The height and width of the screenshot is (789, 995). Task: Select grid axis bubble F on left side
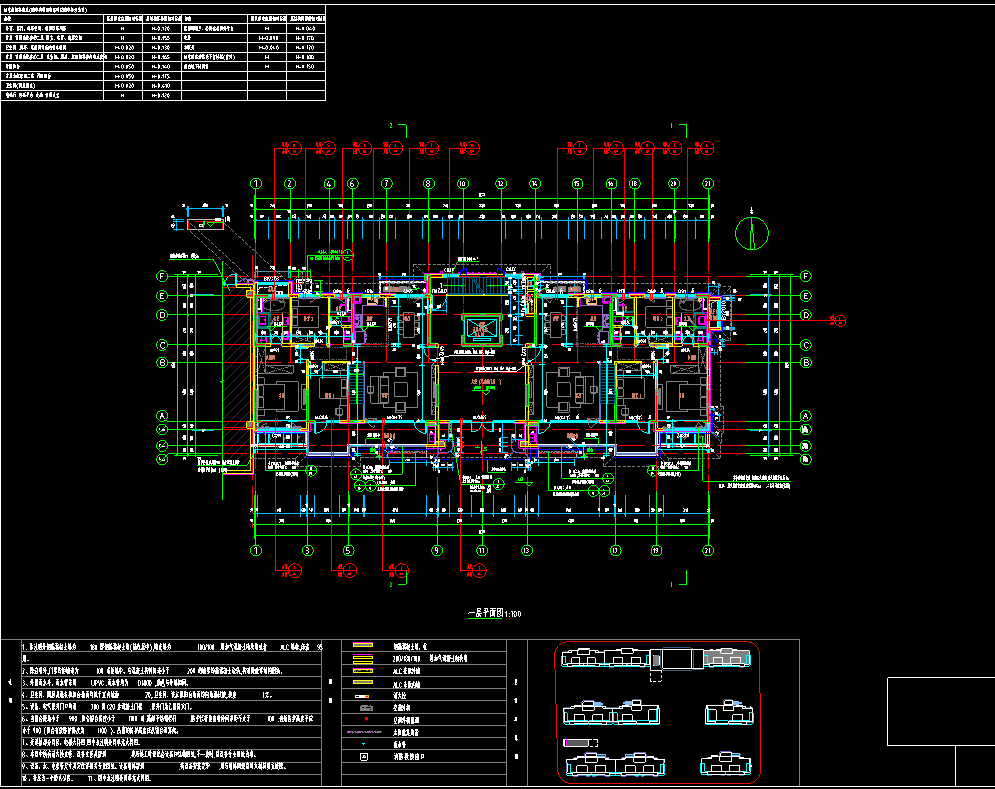(x=160, y=276)
